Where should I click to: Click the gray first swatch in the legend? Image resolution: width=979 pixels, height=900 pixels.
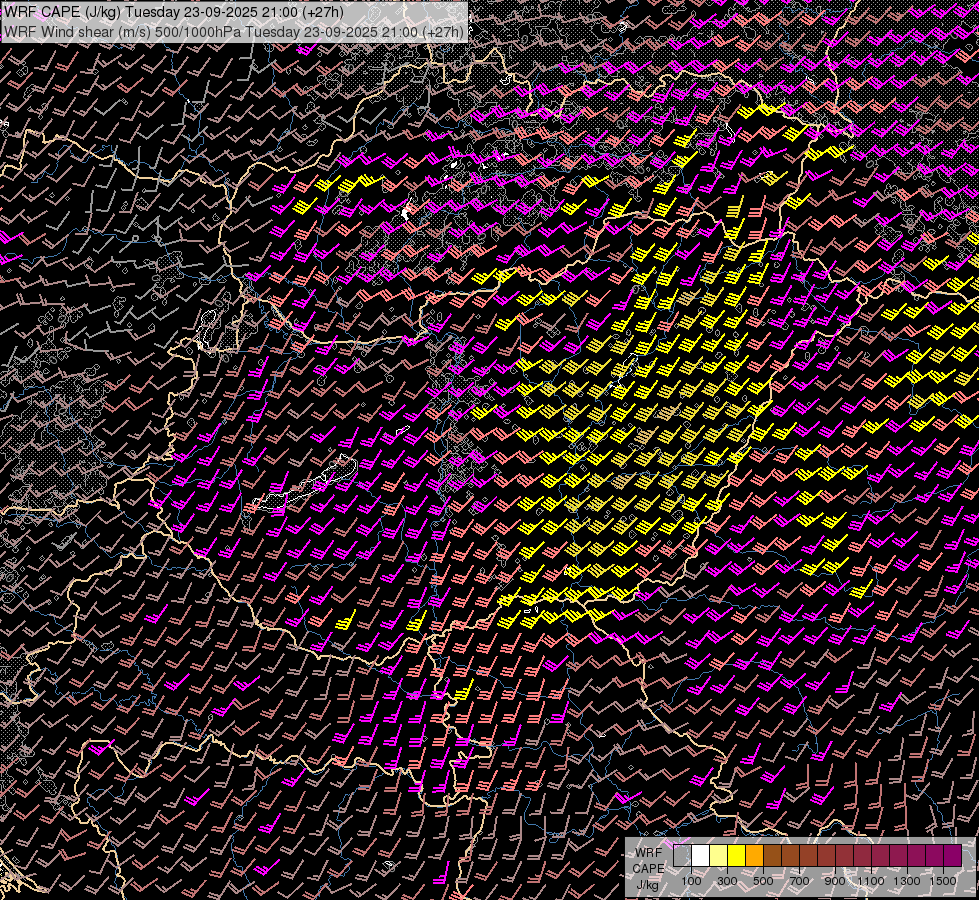(682, 856)
